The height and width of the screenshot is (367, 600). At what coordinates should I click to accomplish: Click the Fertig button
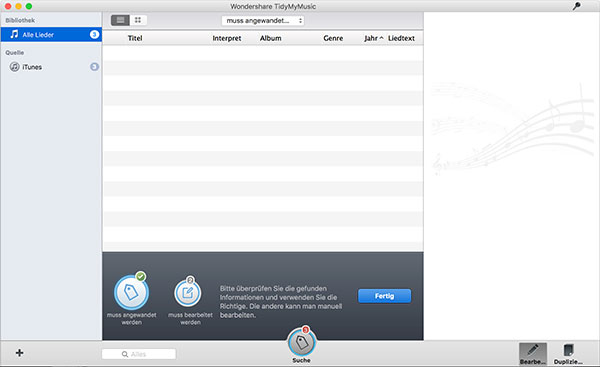pos(385,296)
